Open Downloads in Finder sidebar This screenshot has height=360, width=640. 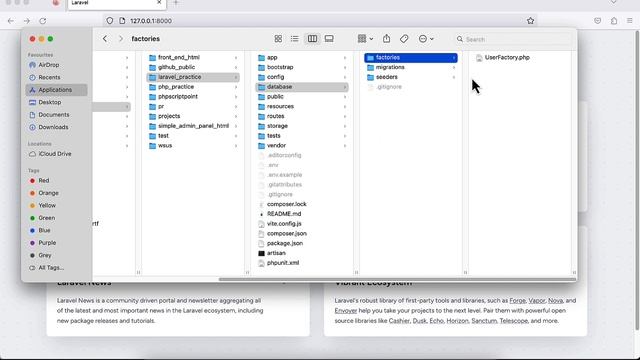(56, 127)
